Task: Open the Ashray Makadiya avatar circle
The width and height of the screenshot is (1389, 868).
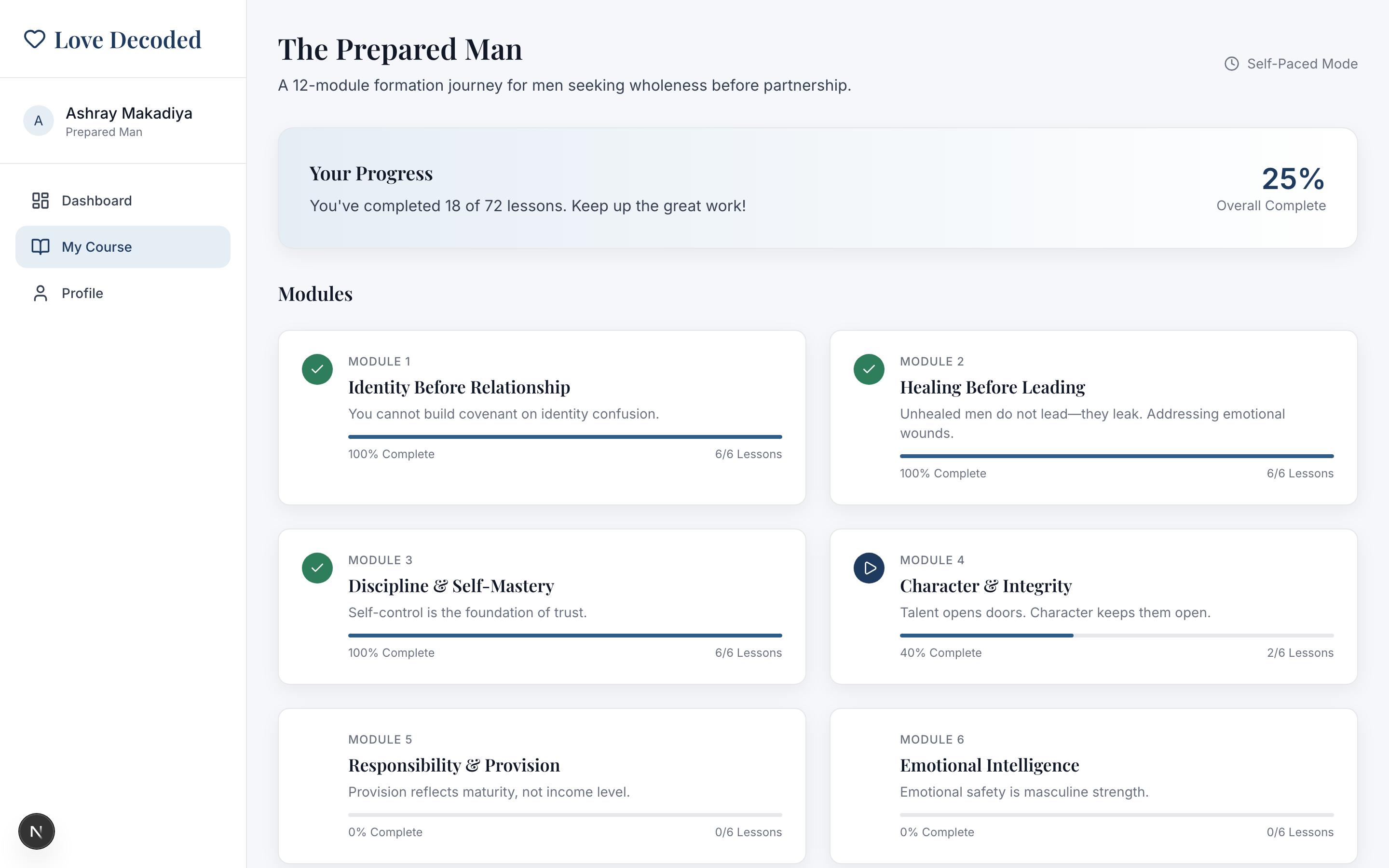Action: coord(39,121)
